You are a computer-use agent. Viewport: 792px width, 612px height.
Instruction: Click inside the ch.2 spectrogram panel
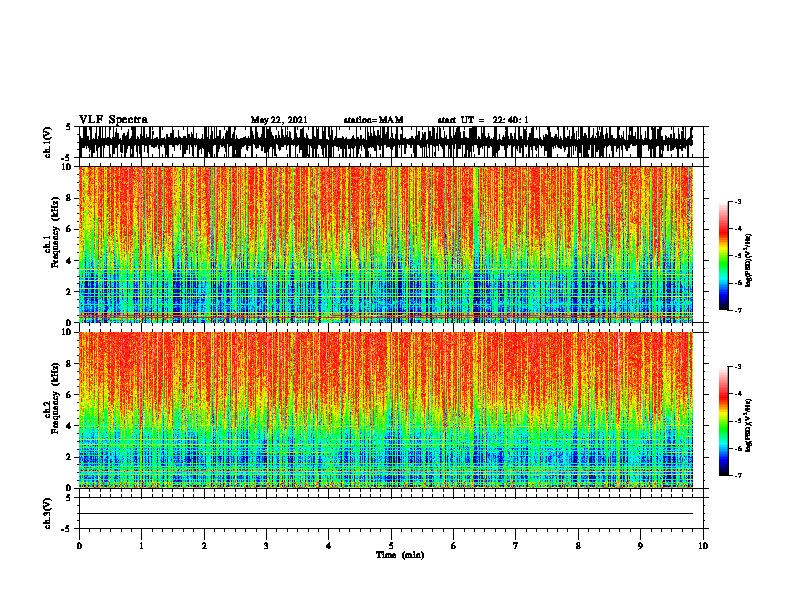click(386, 410)
